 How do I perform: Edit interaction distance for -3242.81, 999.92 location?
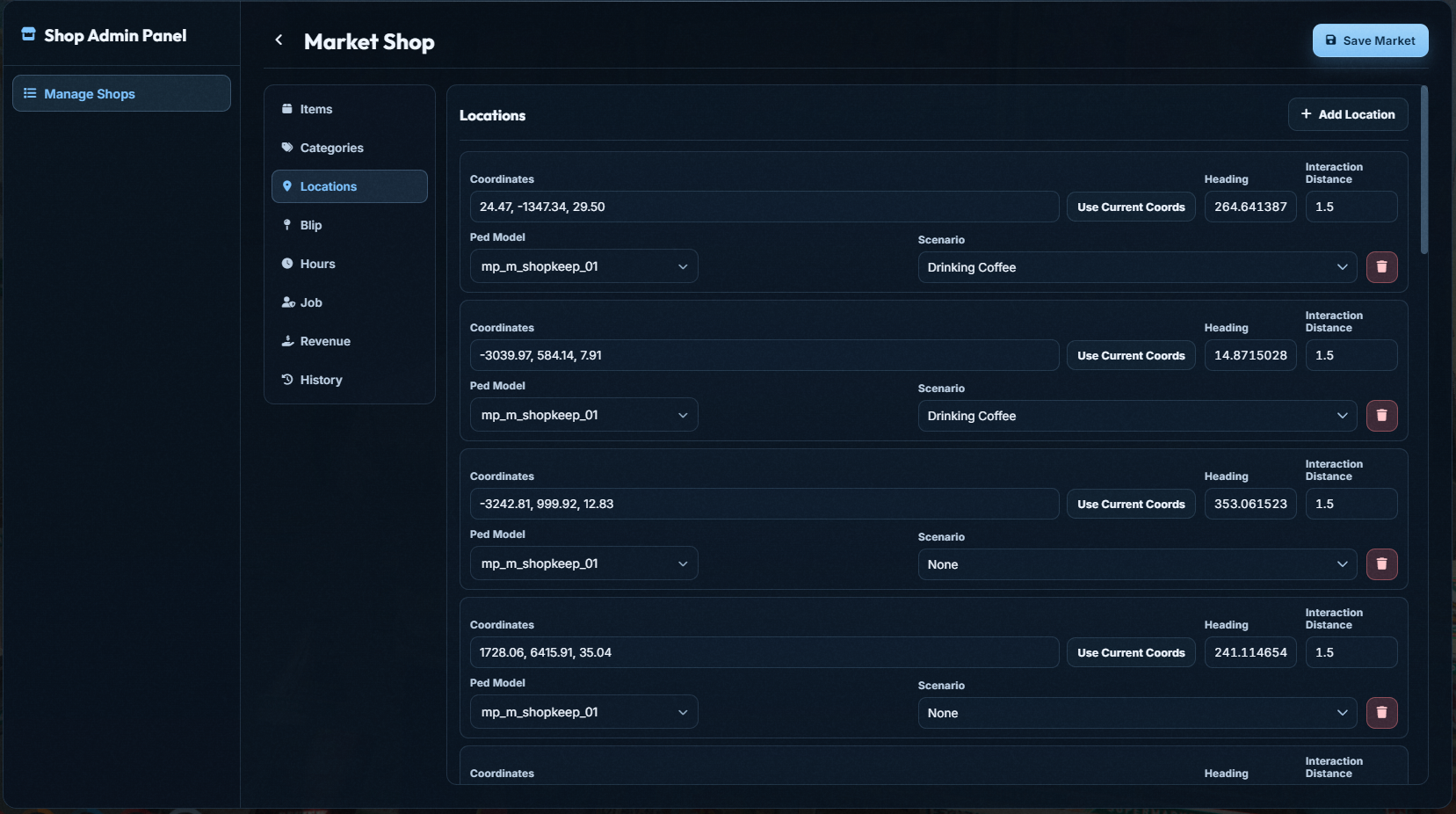[1351, 504]
